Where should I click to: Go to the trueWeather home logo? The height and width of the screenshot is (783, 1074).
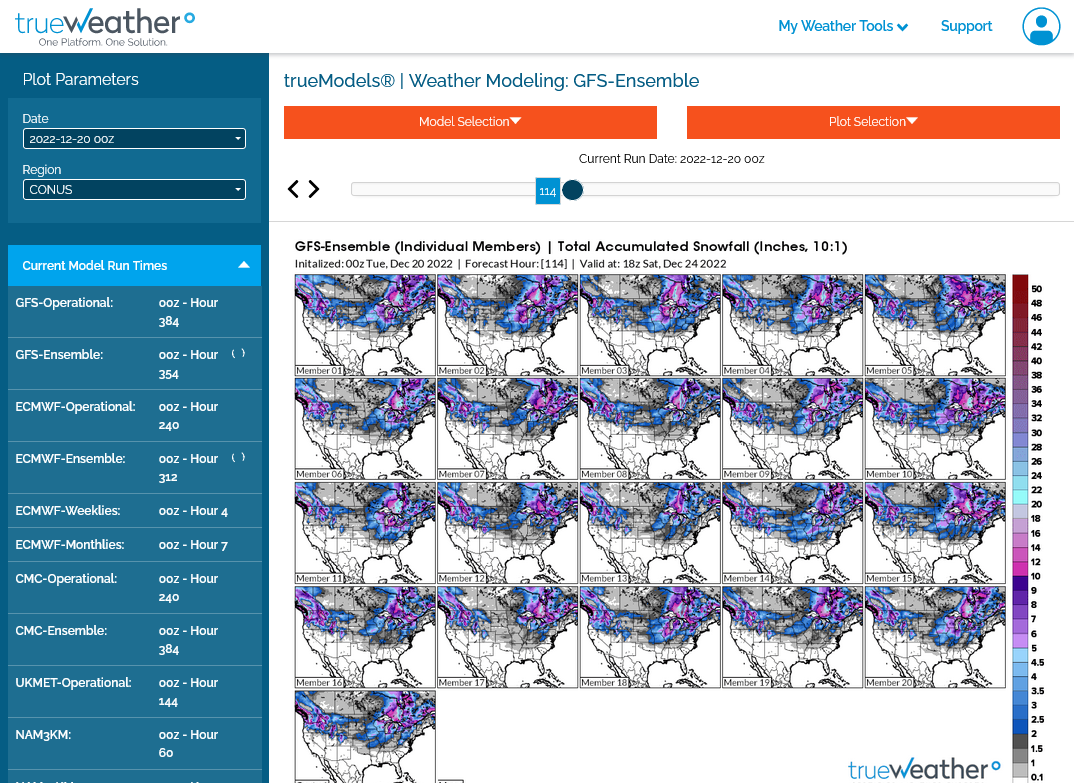[105, 27]
